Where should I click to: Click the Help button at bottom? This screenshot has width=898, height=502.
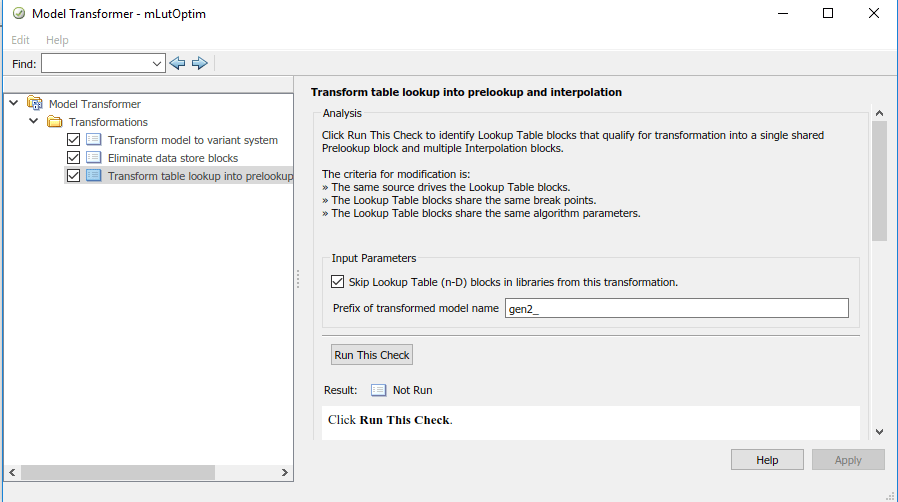(767, 460)
